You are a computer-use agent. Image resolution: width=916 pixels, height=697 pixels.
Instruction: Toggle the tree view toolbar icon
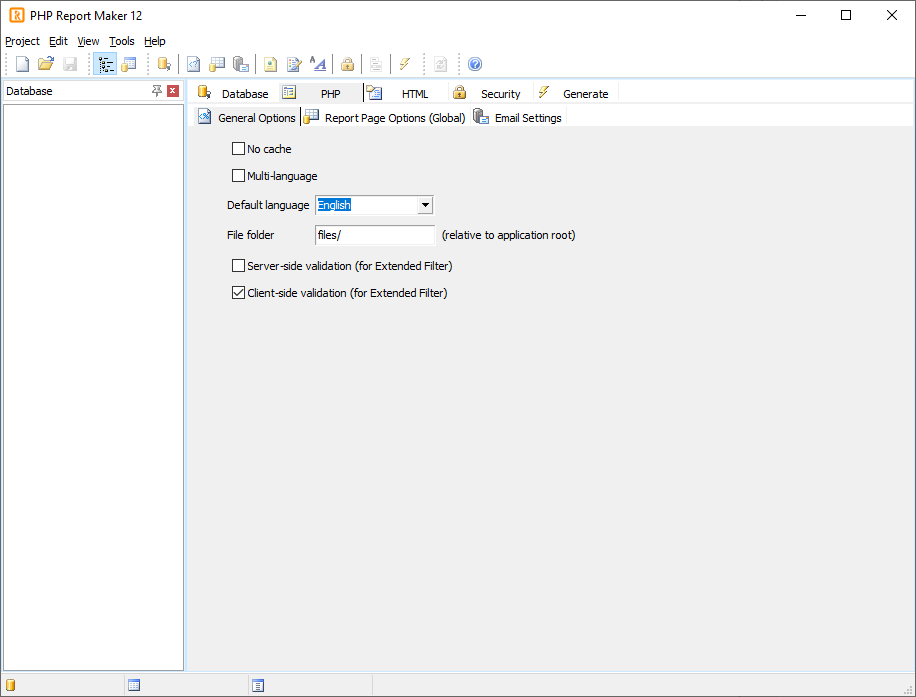105,64
